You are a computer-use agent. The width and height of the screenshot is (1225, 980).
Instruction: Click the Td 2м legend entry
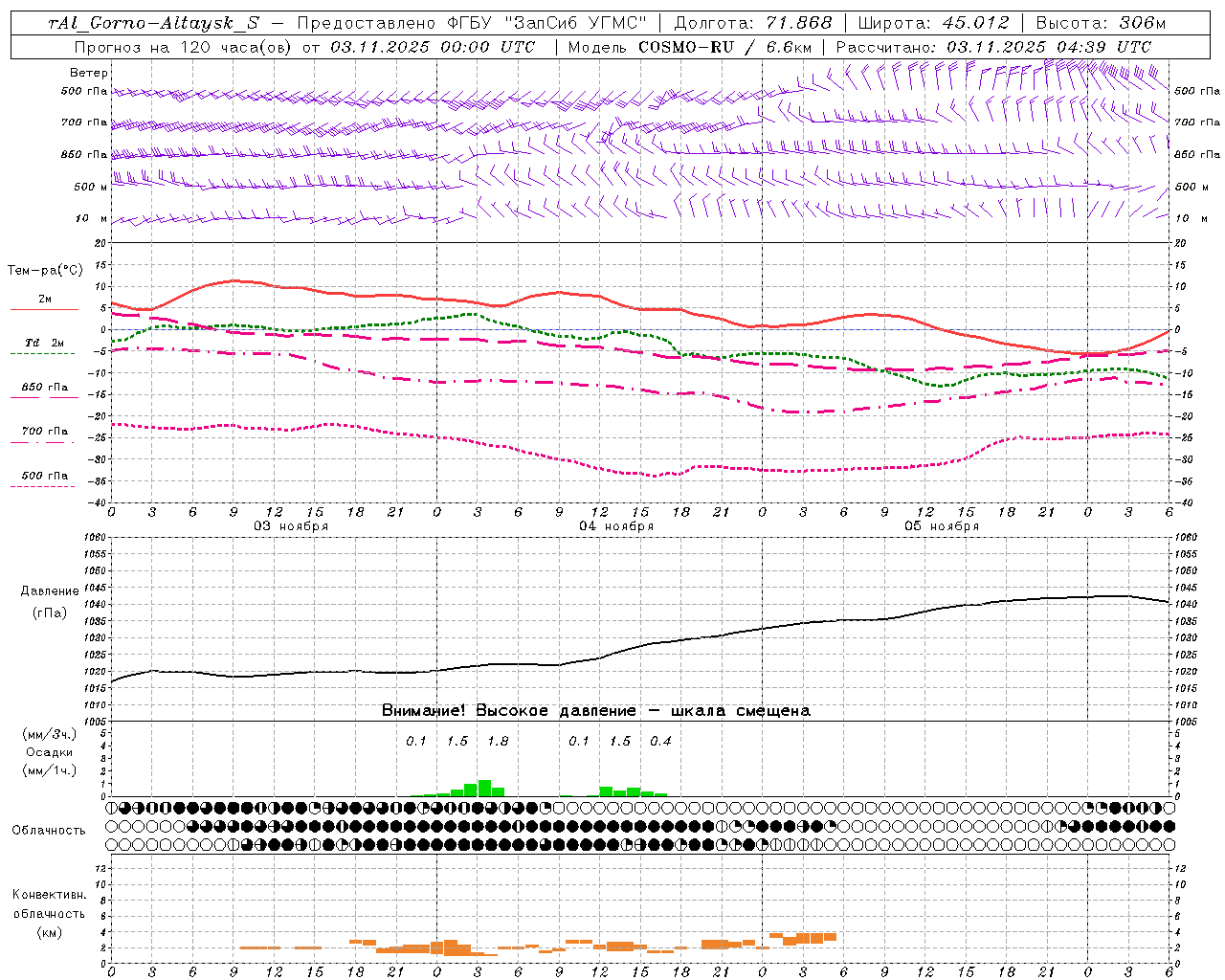point(45,343)
